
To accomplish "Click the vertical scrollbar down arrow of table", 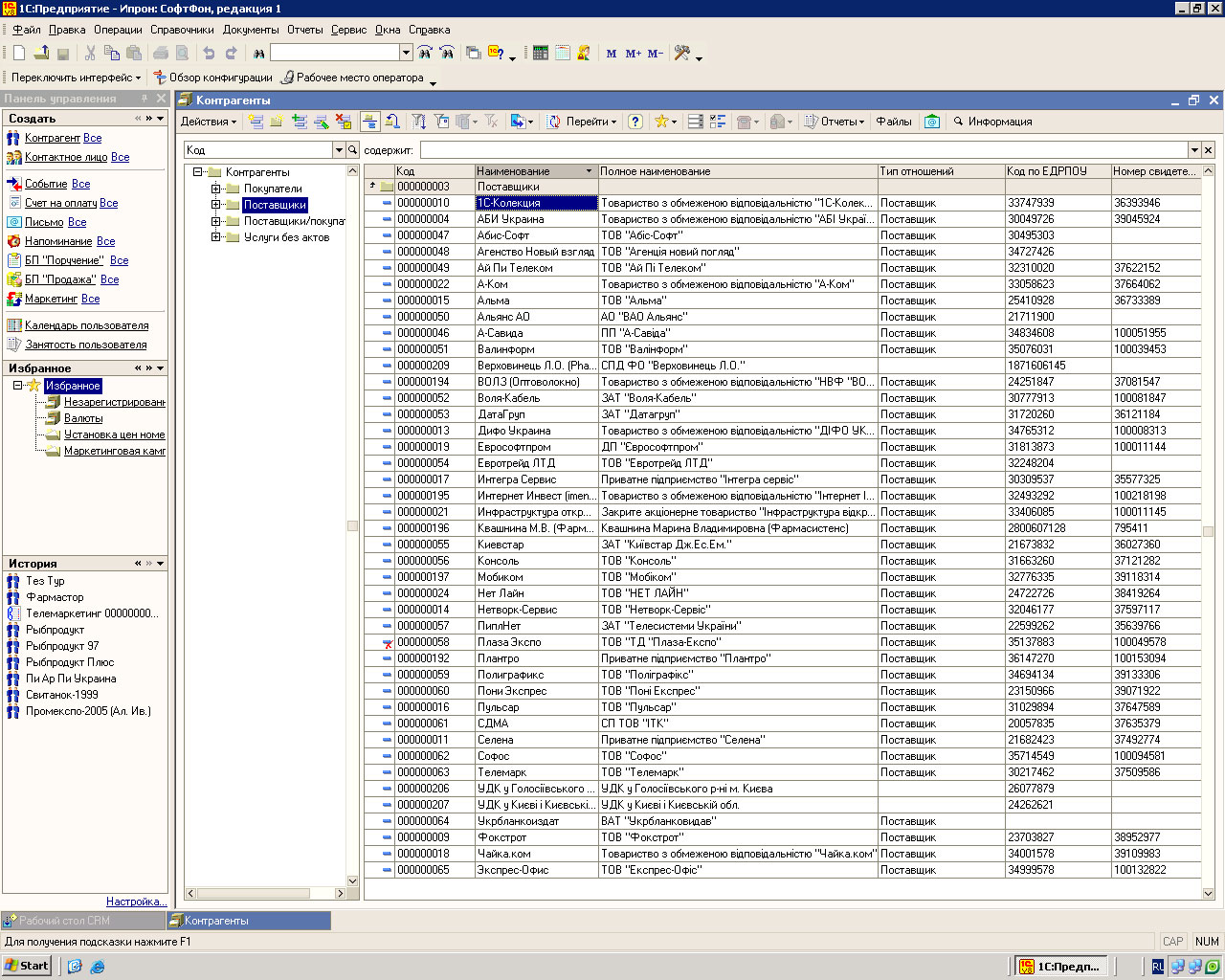I will (1208, 893).
